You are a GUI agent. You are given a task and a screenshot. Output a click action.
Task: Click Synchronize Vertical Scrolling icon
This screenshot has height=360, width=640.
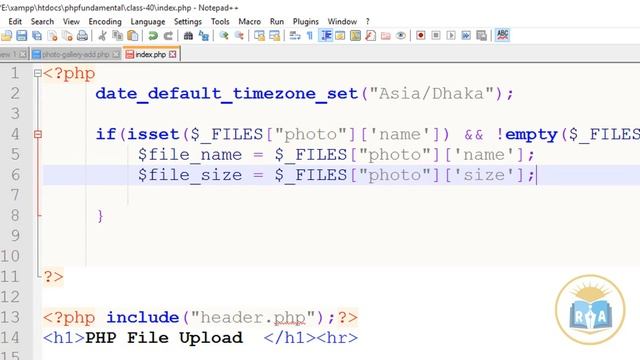click(x=259, y=36)
